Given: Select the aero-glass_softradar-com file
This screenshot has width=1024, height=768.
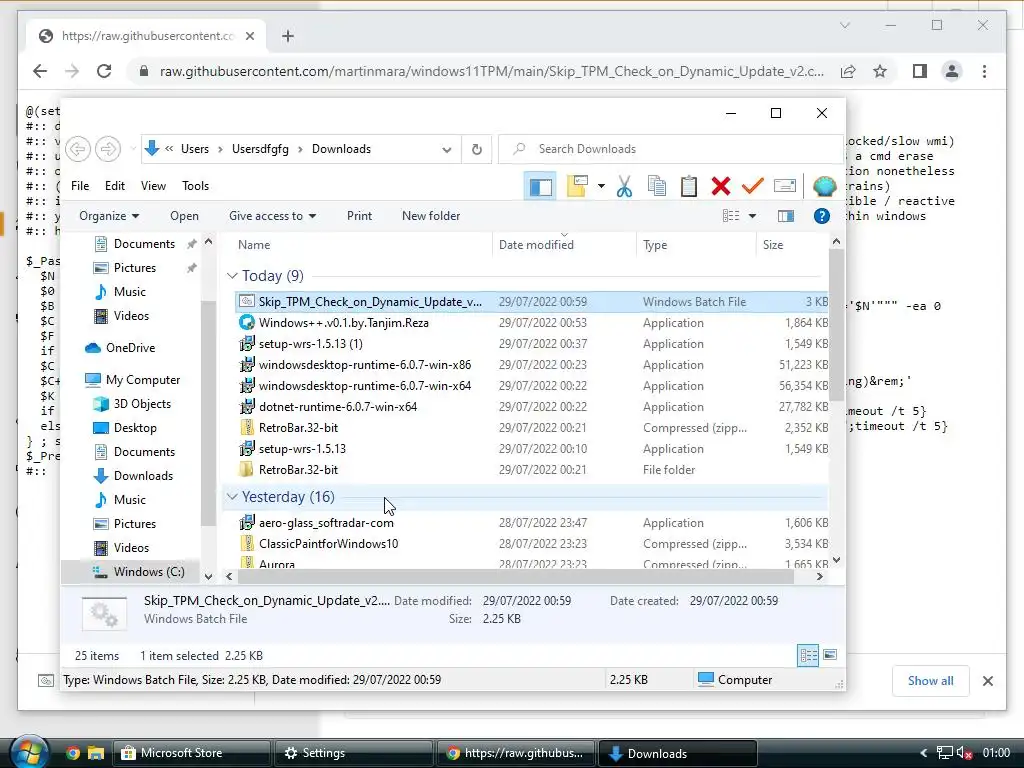Looking at the screenshot, I should (532, 523).
